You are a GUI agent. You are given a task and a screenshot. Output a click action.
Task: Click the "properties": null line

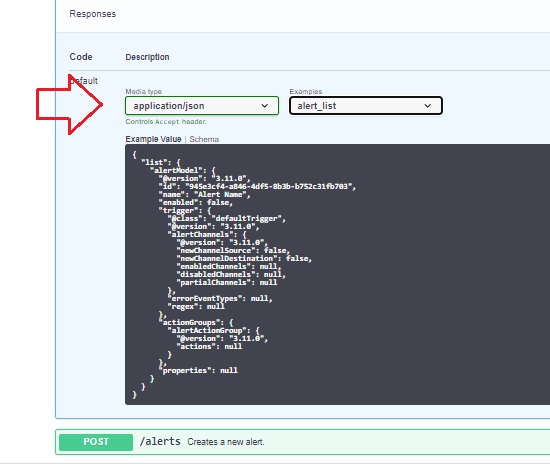coord(198,370)
